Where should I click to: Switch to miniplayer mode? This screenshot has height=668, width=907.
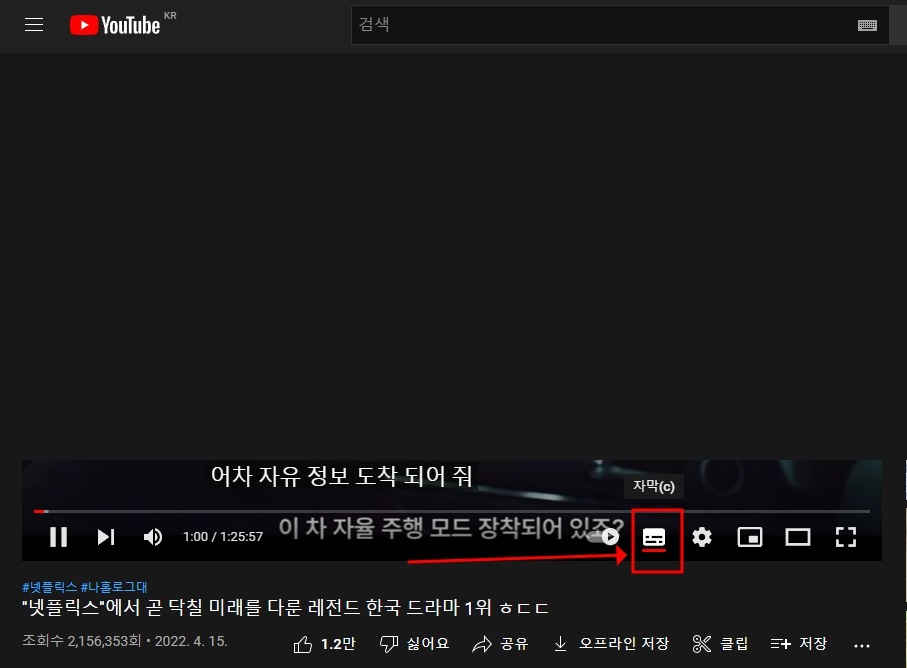750,537
